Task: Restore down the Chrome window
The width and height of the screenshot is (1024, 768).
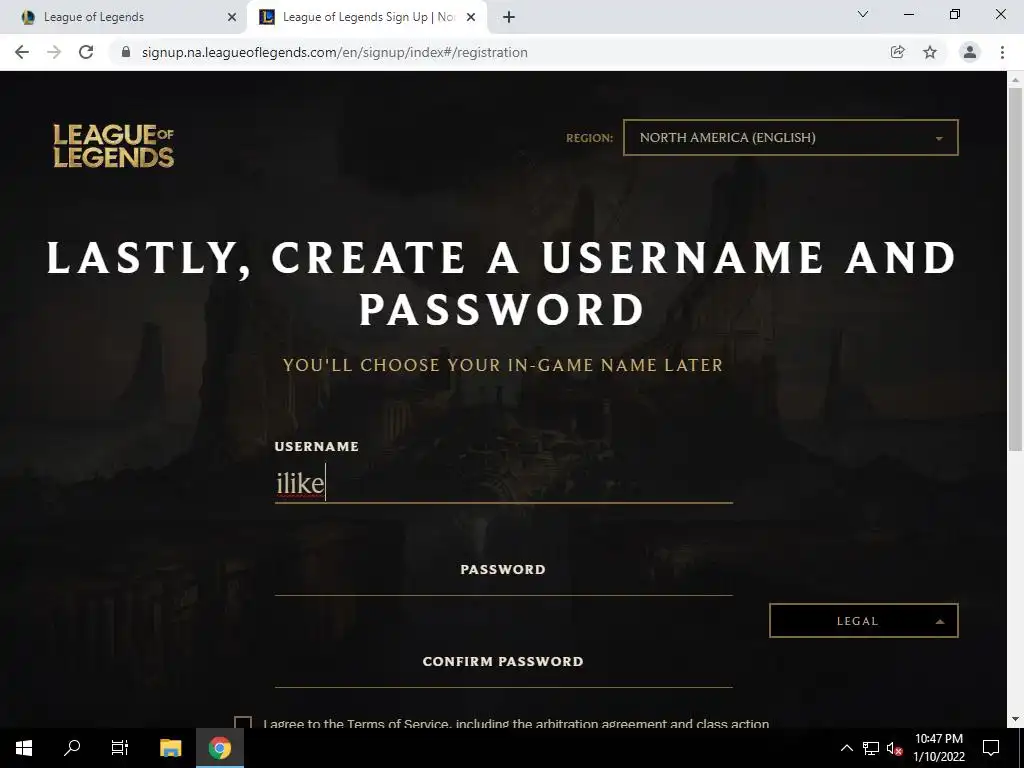Action: tap(955, 14)
